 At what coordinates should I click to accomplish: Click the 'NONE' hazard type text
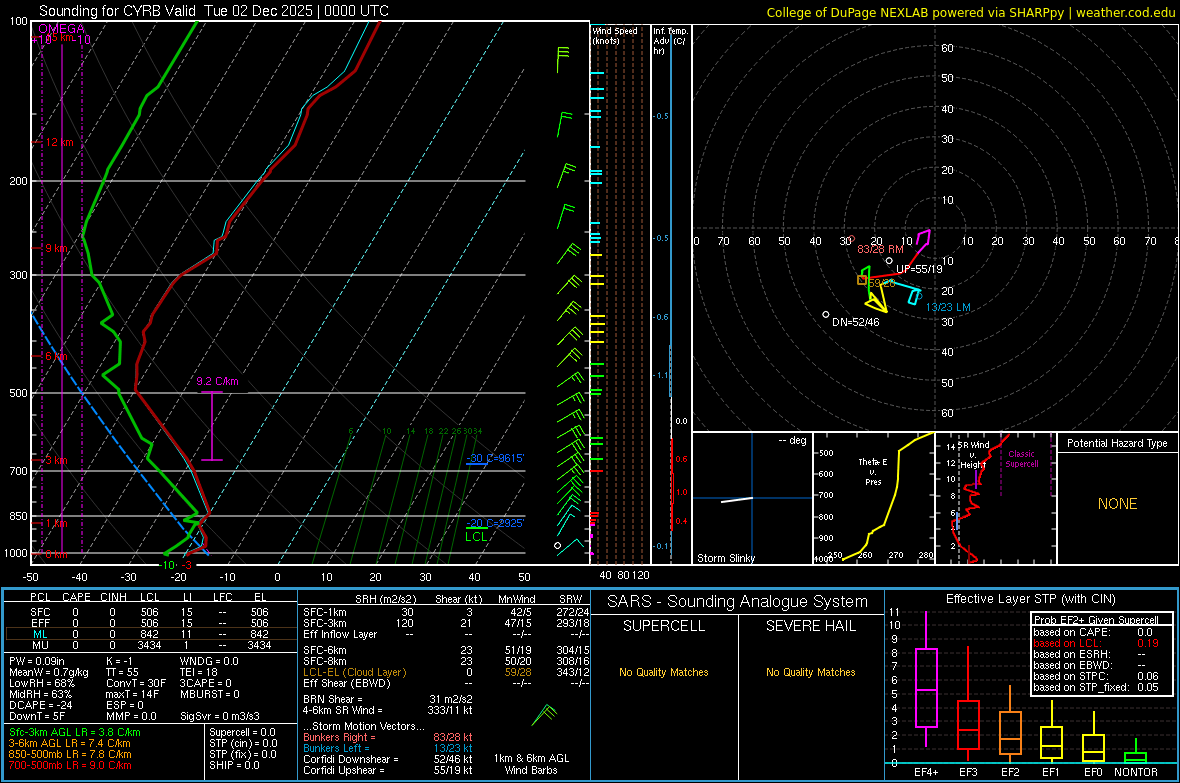[x=1117, y=504]
